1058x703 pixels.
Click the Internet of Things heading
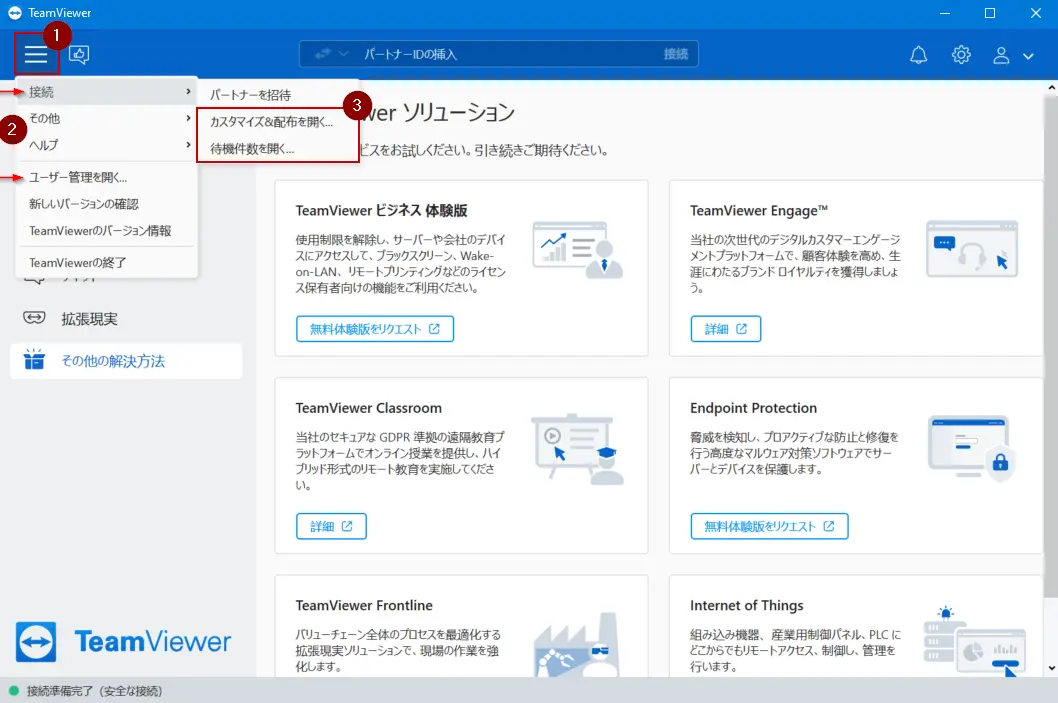tap(746, 606)
